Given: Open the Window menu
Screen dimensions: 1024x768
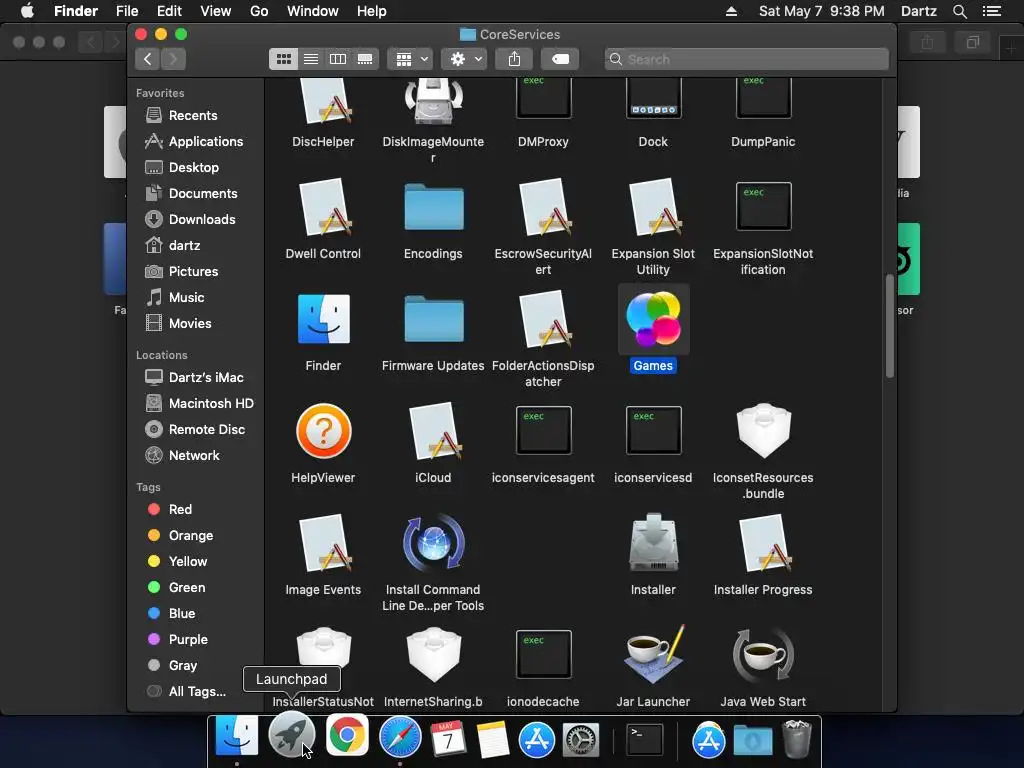Looking at the screenshot, I should pos(313,11).
